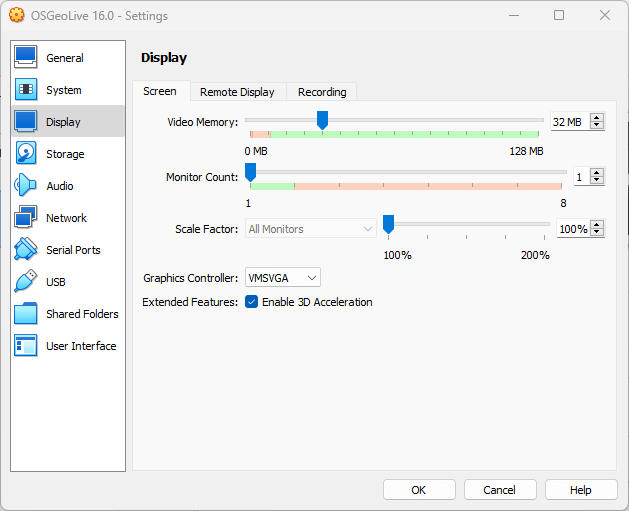
Task: Increase Video Memory with up arrow
Action: [597, 118]
